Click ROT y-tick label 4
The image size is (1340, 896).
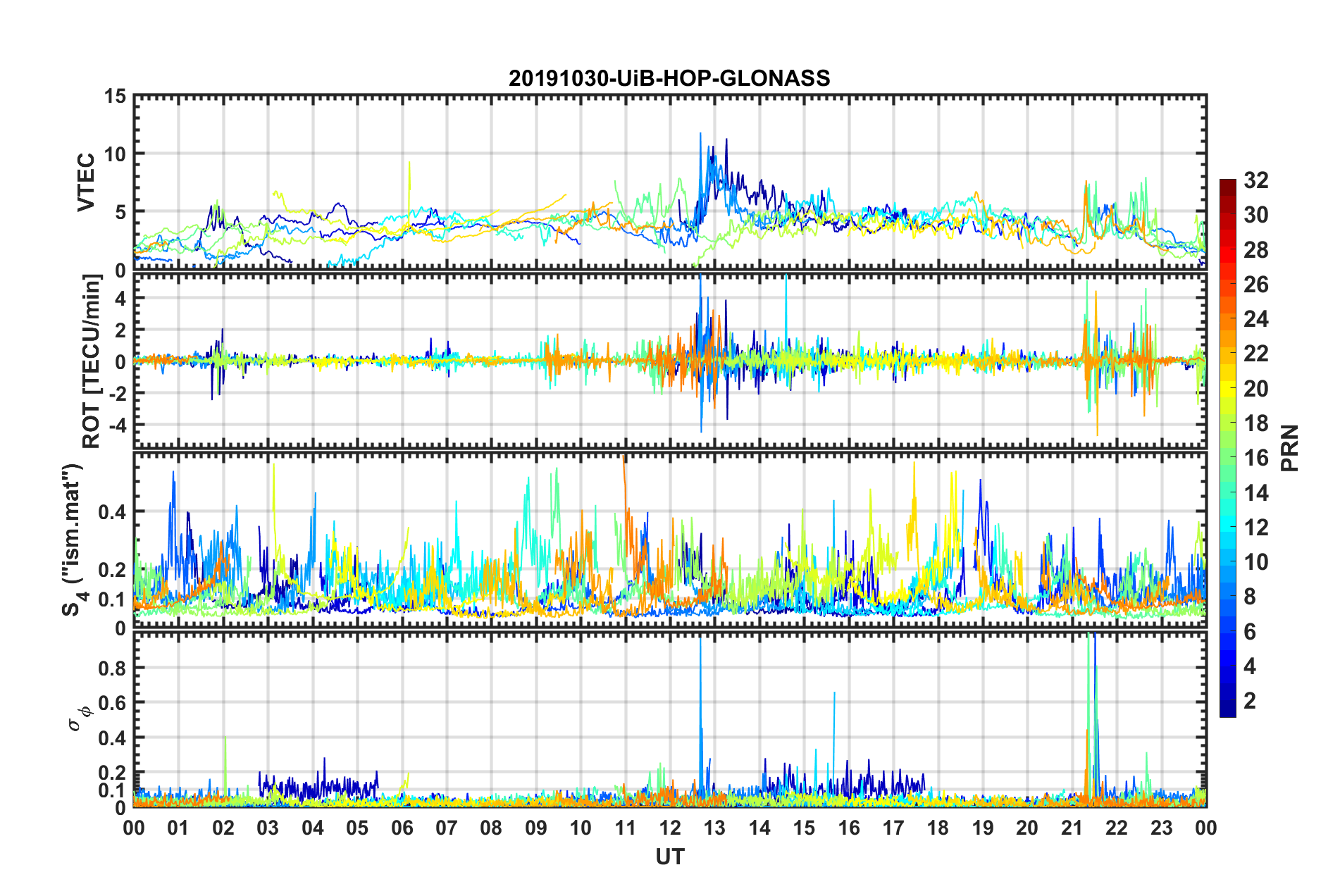tap(120, 298)
